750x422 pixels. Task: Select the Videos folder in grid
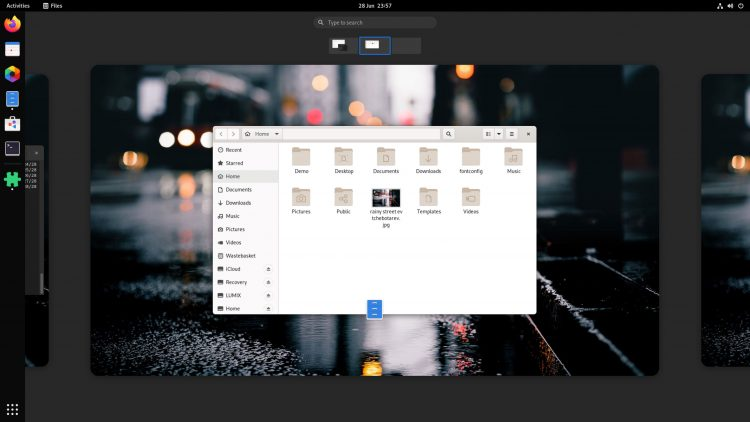coord(471,200)
